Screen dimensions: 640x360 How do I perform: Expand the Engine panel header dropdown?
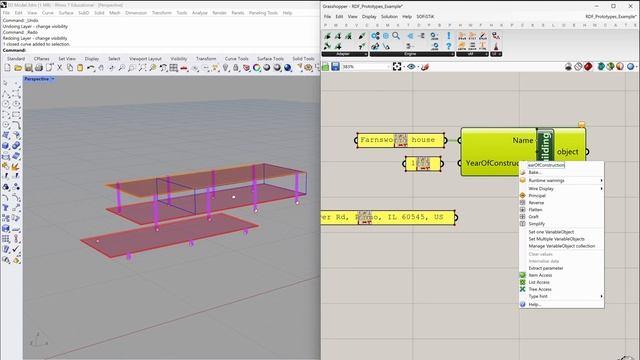point(452,54)
